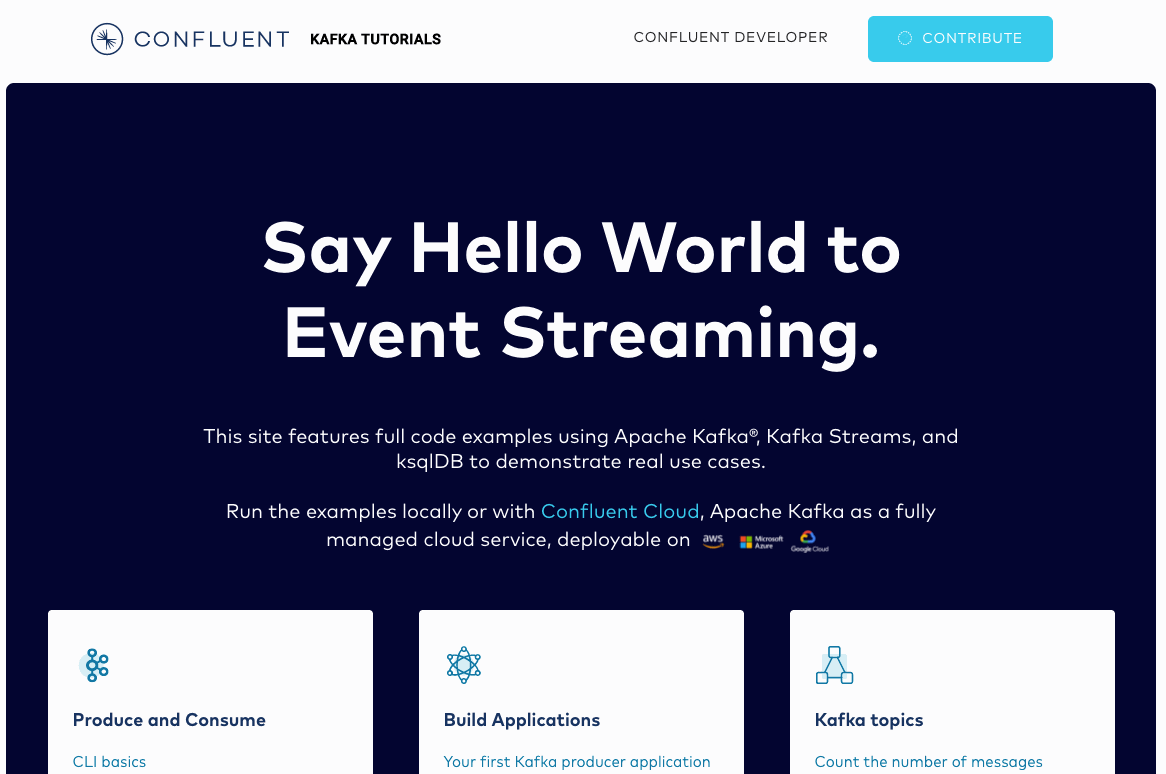Click the Kafka topics heading
The height and width of the screenshot is (774, 1166).
pos(869,720)
